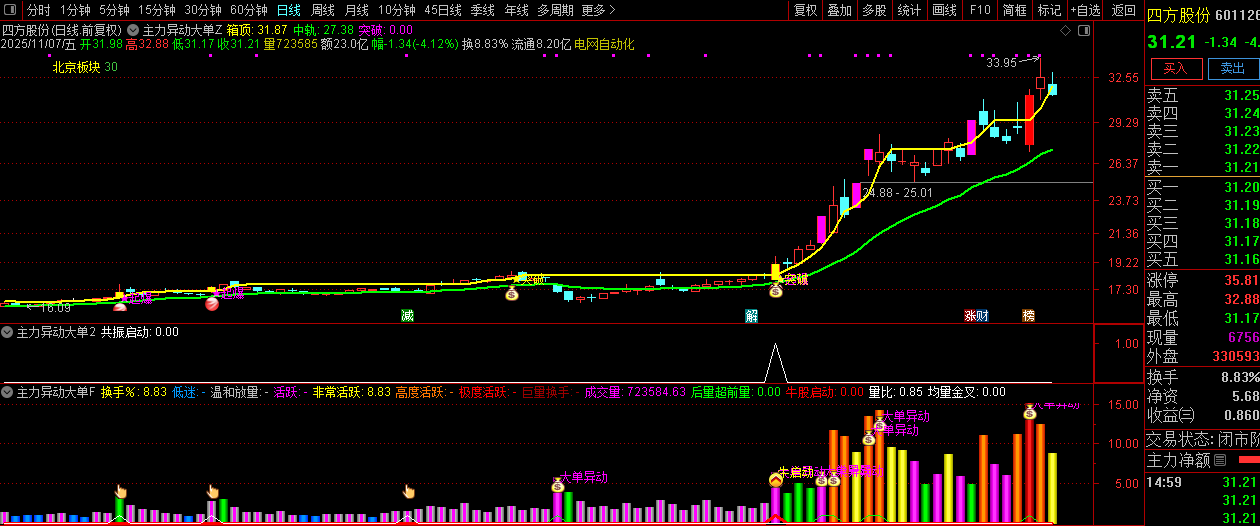Click the 解 event marker on chart
The height and width of the screenshot is (526, 1260).
click(x=751, y=315)
